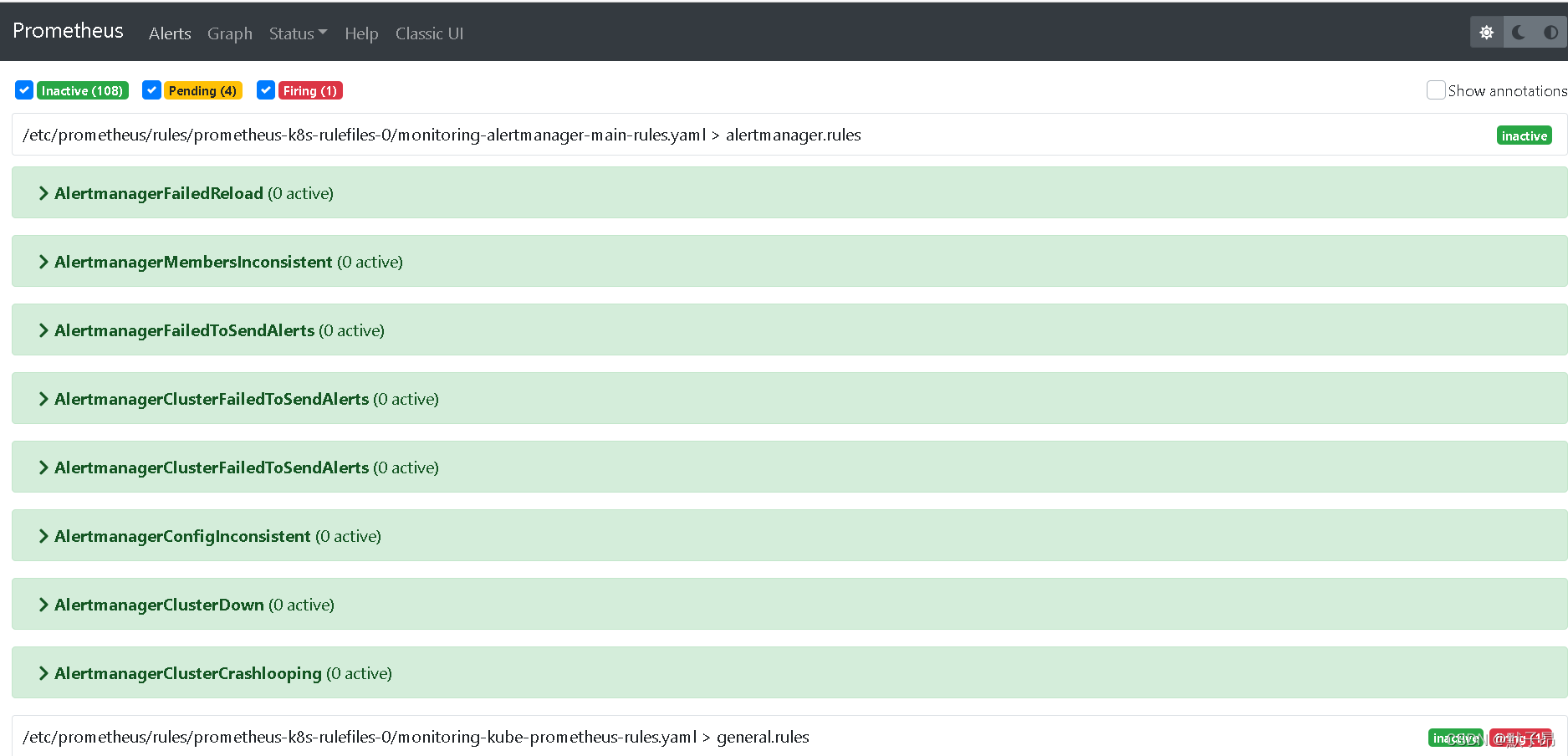
Task: Click the AlertmanagerMembersInconsistent rule name
Action: click(193, 262)
